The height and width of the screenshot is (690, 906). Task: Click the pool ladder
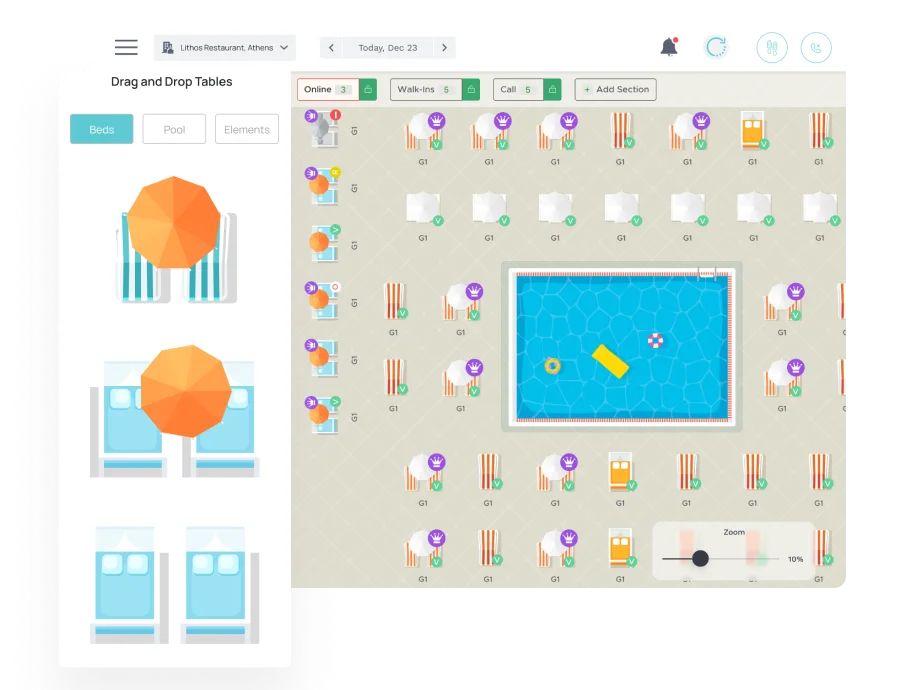click(708, 273)
